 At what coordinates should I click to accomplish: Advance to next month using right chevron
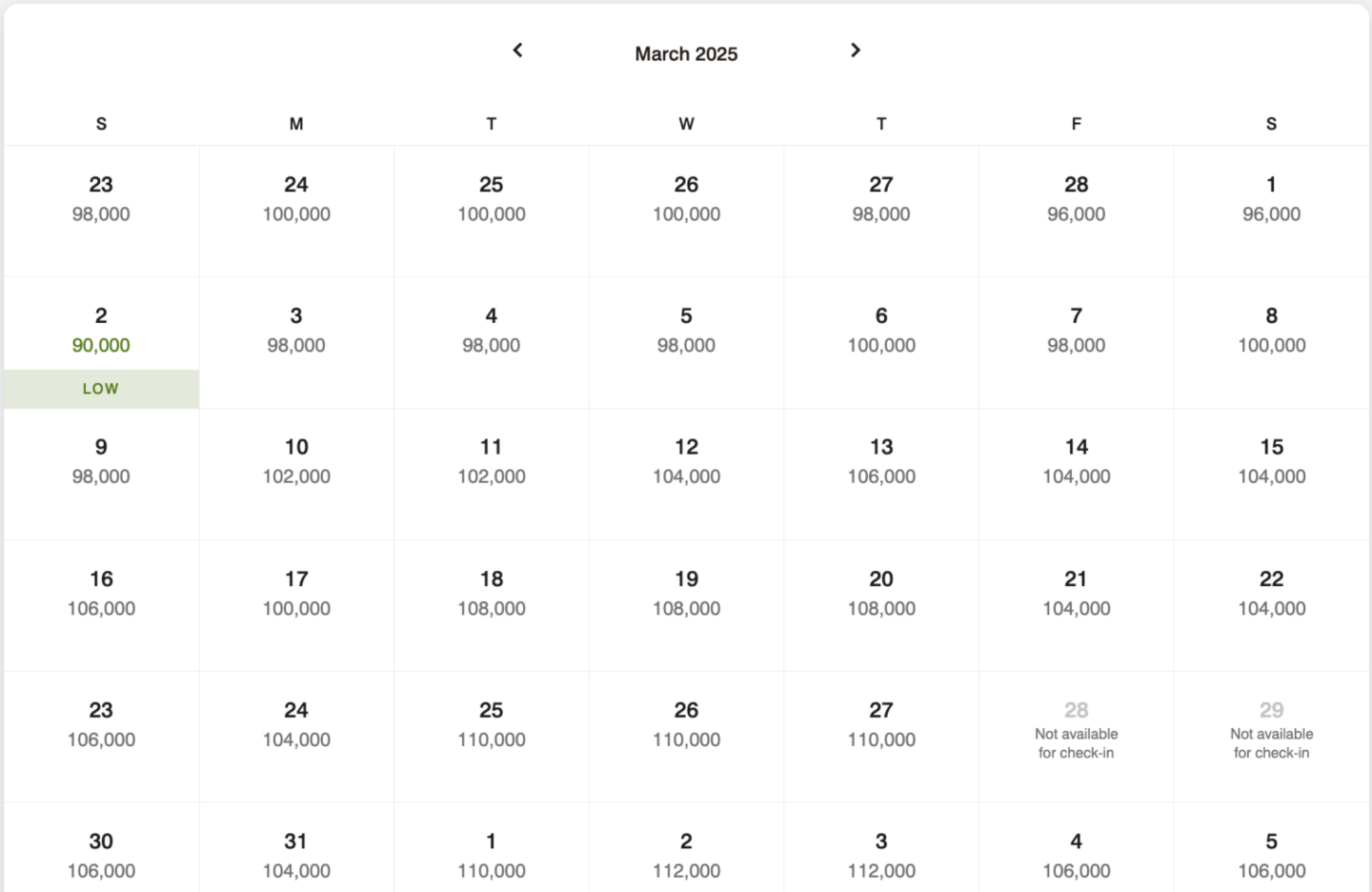coord(856,50)
